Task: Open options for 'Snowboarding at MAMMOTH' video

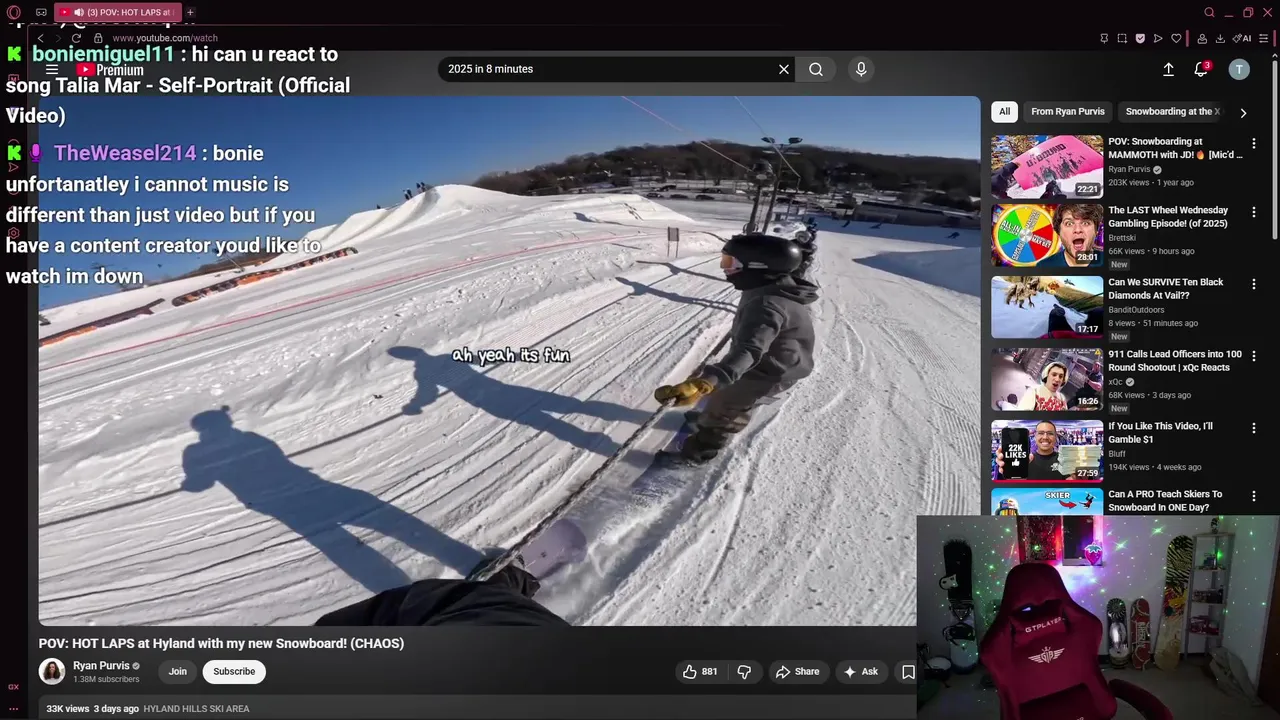Action: coord(1254,143)
